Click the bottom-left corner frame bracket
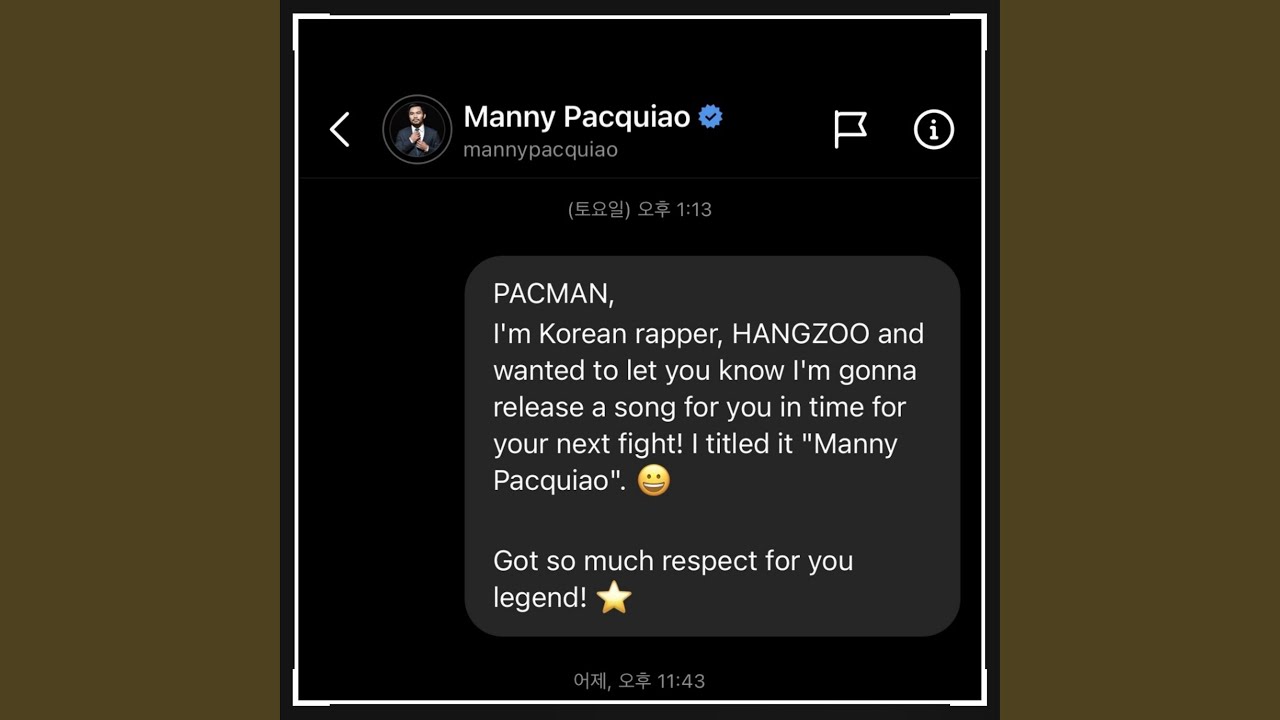The width and height of the screenshot is (1280, 720). 312,688
